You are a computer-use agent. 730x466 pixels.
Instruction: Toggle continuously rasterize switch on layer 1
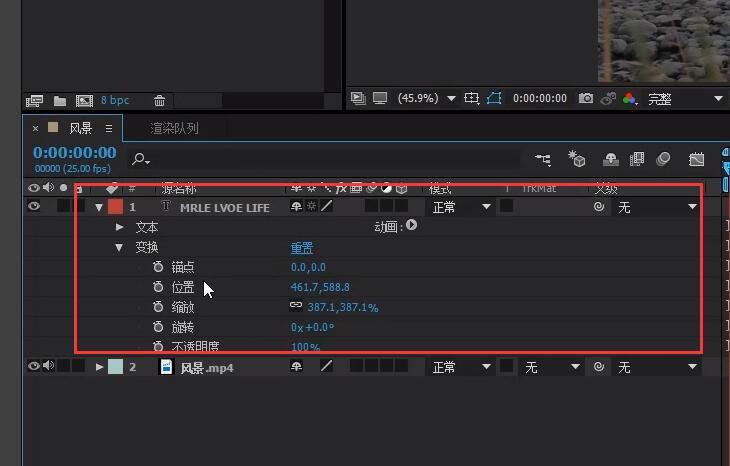(x=311, y=206)
